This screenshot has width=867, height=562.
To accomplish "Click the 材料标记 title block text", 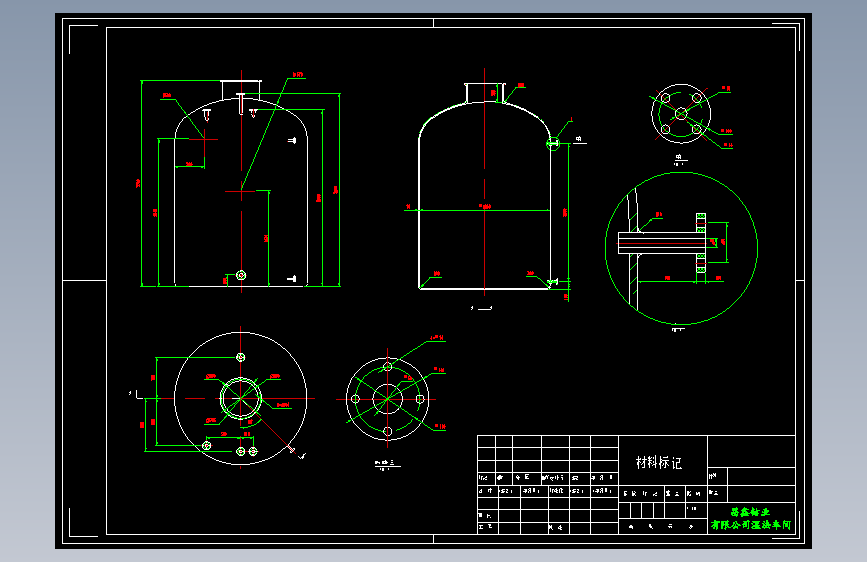I will click(659, 462).
